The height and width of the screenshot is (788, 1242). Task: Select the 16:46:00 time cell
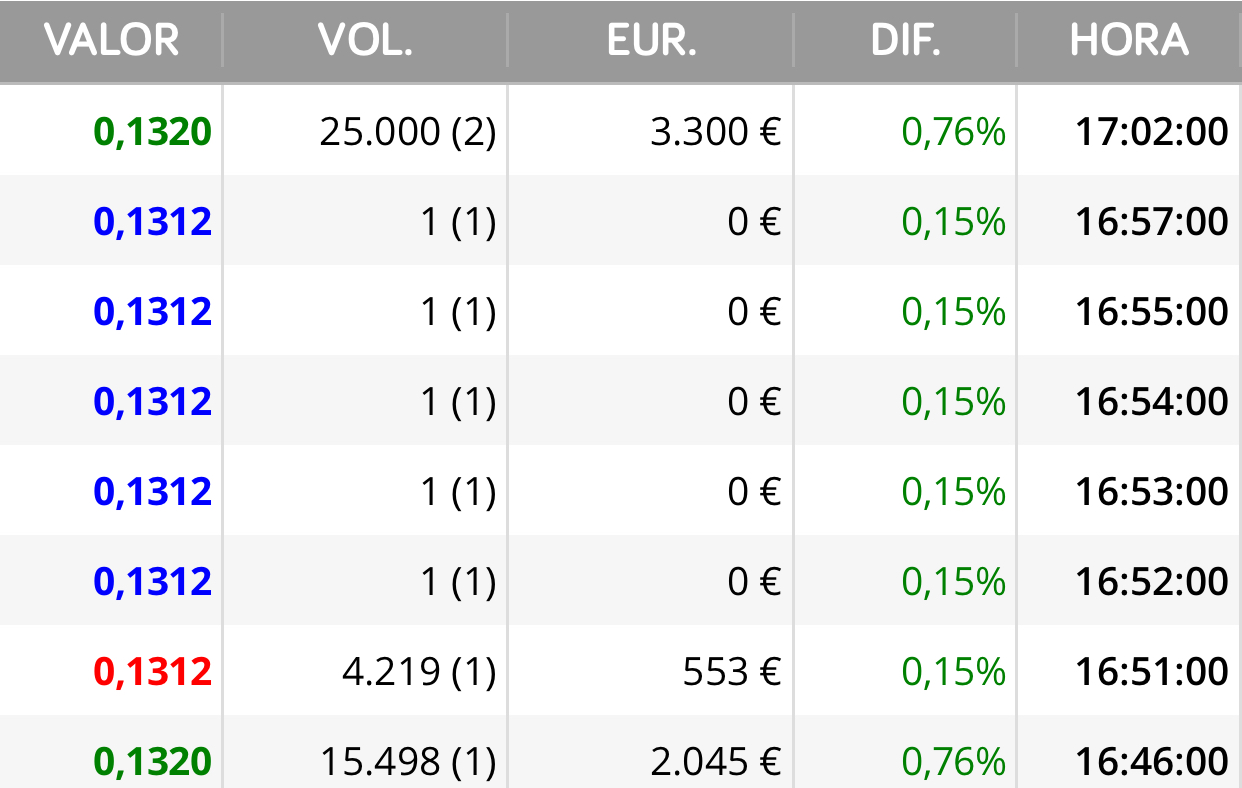[1152, 762]
